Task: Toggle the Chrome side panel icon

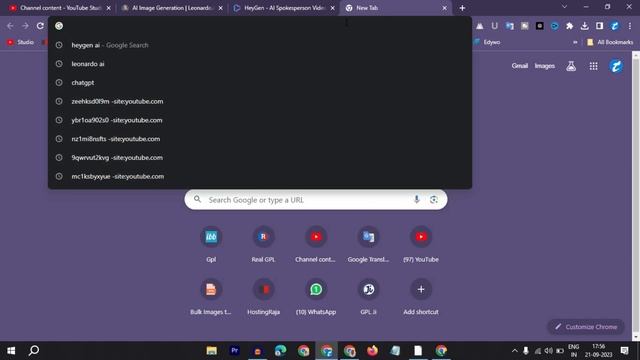Action: point(599,26)
